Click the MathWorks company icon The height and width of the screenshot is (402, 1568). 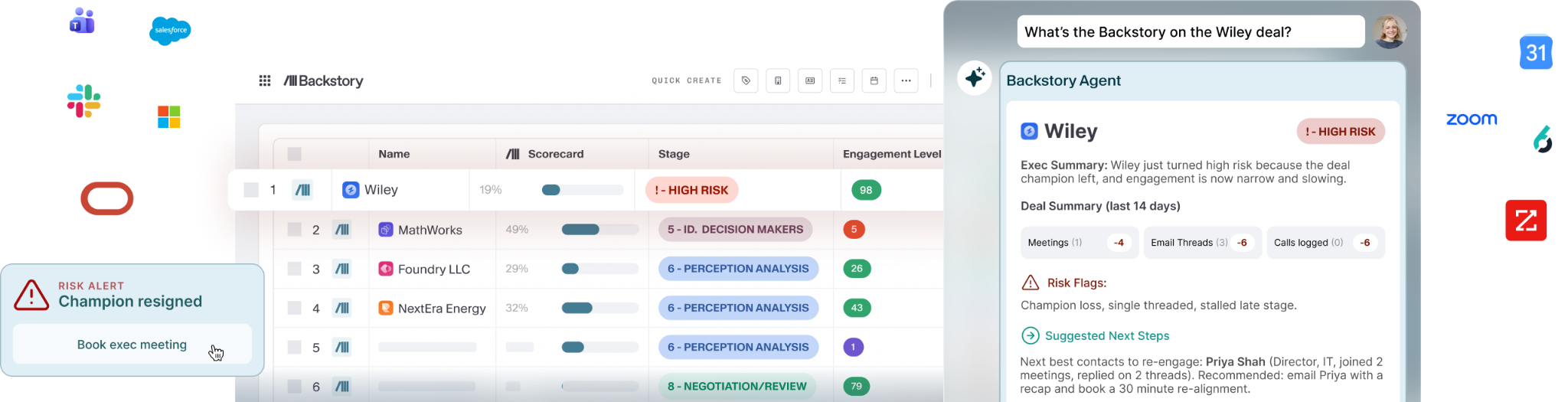tap(386, 230)
